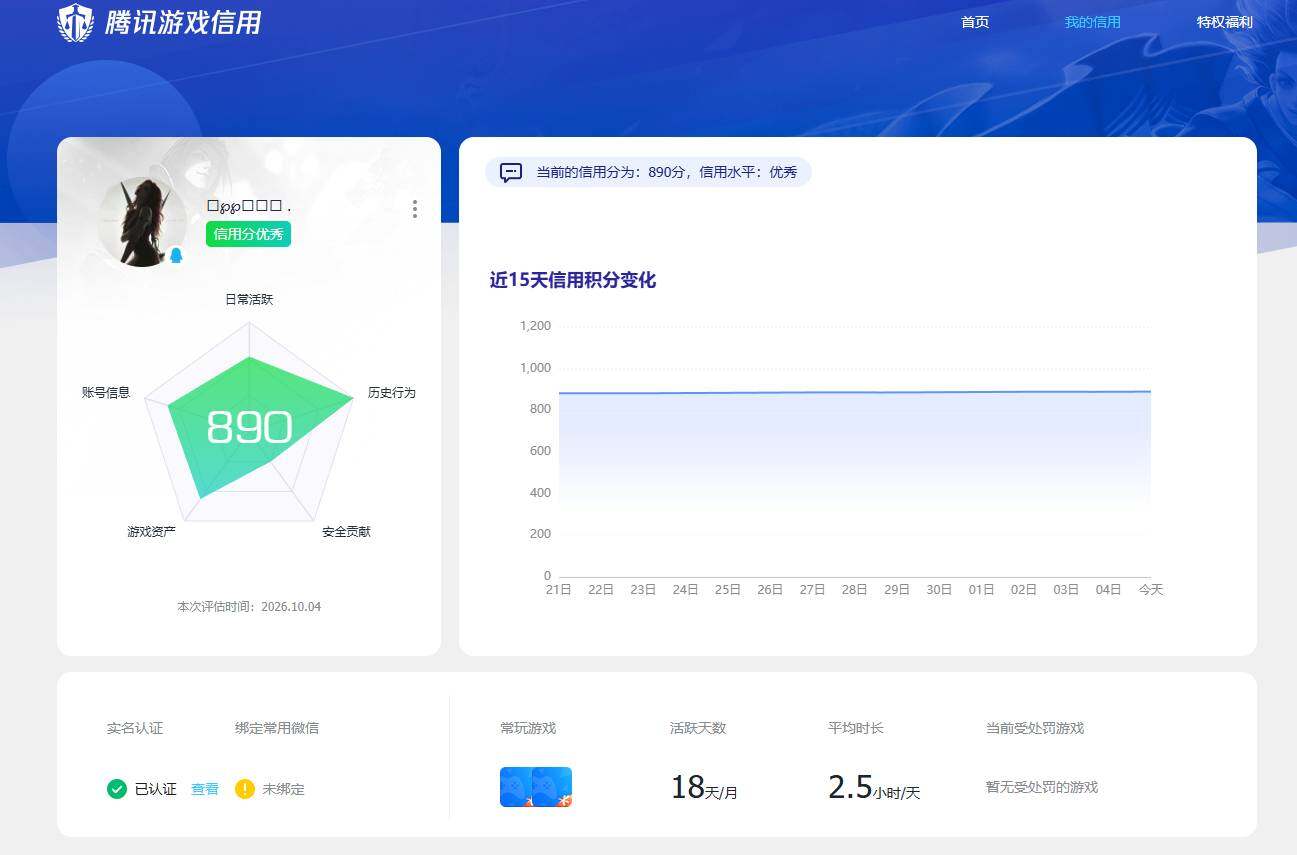Click the 1,200 y-axis value
Viewport: 1297px width, 855px height.
tap(536, 326)
